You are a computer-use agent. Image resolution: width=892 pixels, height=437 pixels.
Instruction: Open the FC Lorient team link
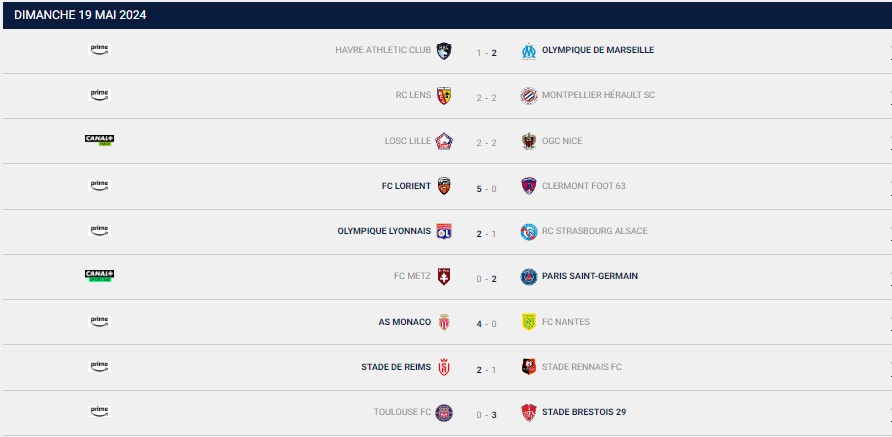click(406, 186)
